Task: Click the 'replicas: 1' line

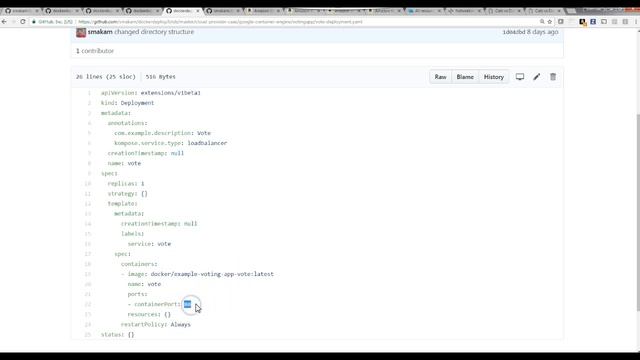Action: (x=126, y=183)
